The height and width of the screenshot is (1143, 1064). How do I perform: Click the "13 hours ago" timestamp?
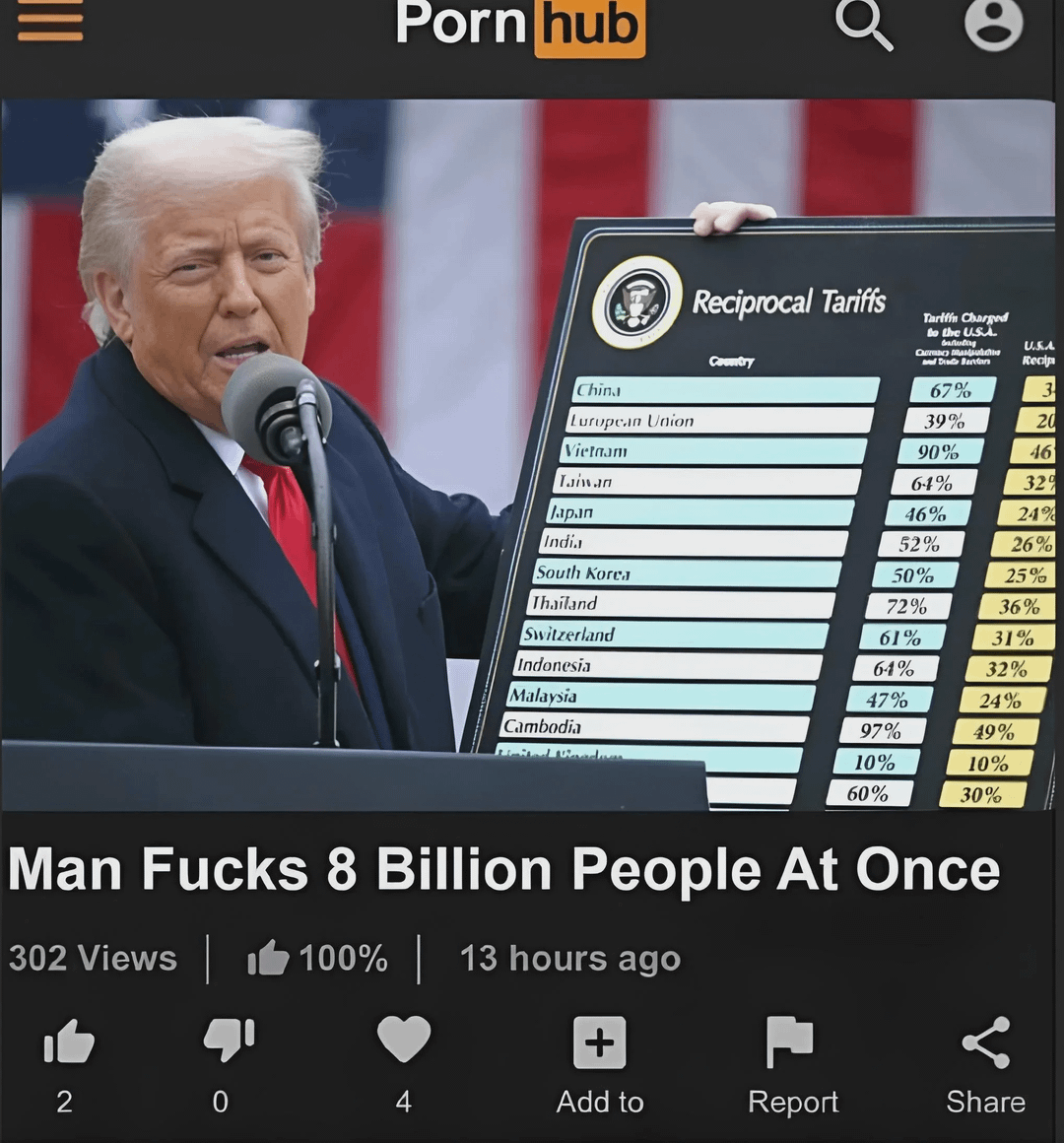pos(569,959)
